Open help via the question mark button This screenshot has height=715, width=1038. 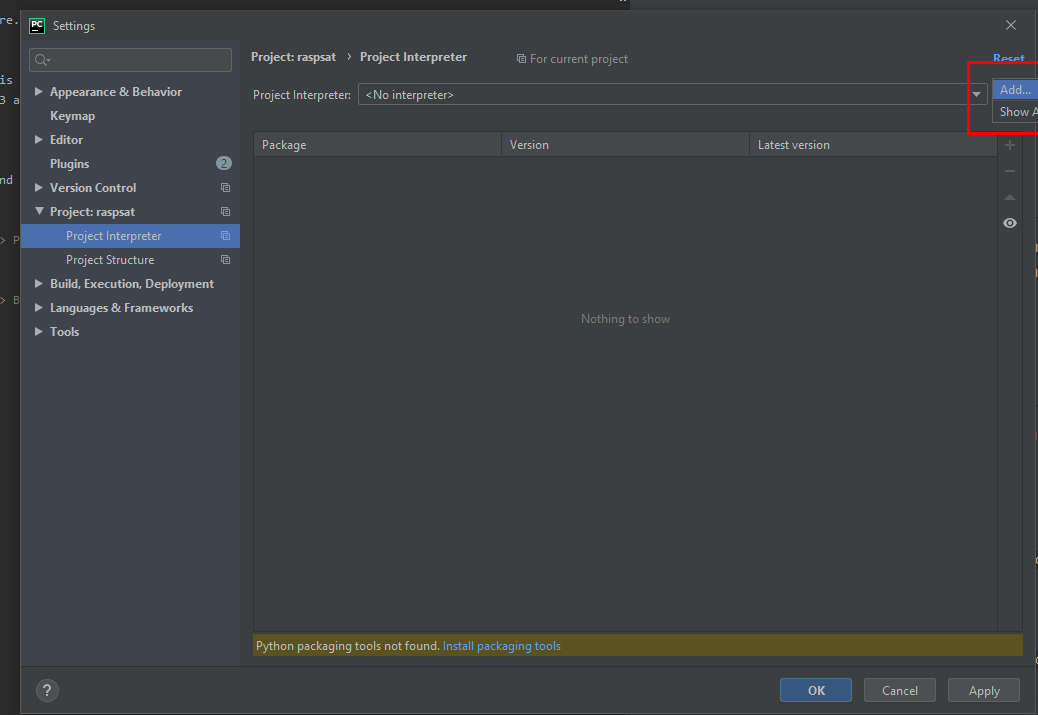47,691
